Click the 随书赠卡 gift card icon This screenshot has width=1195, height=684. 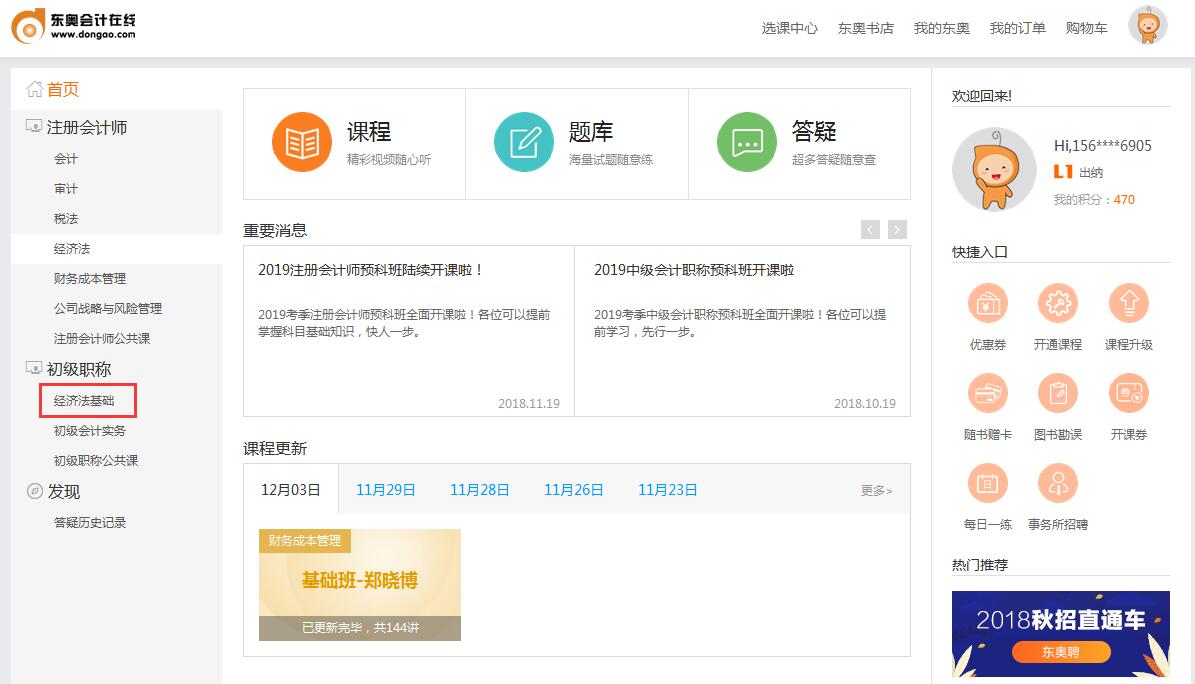click(987, 394)
